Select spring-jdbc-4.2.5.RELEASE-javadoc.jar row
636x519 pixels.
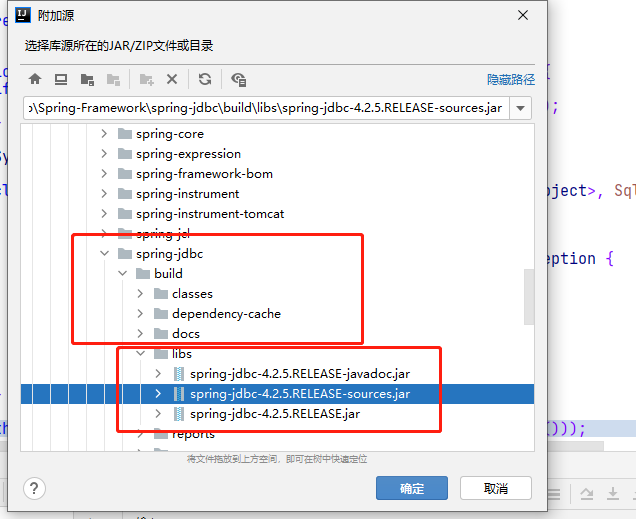277,374
